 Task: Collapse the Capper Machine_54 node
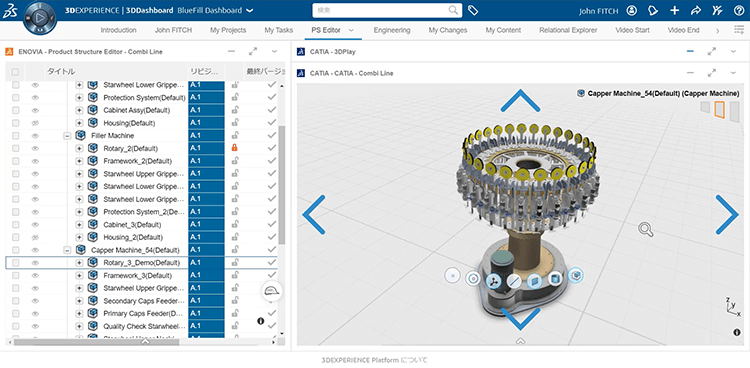[x=67, y=250]
